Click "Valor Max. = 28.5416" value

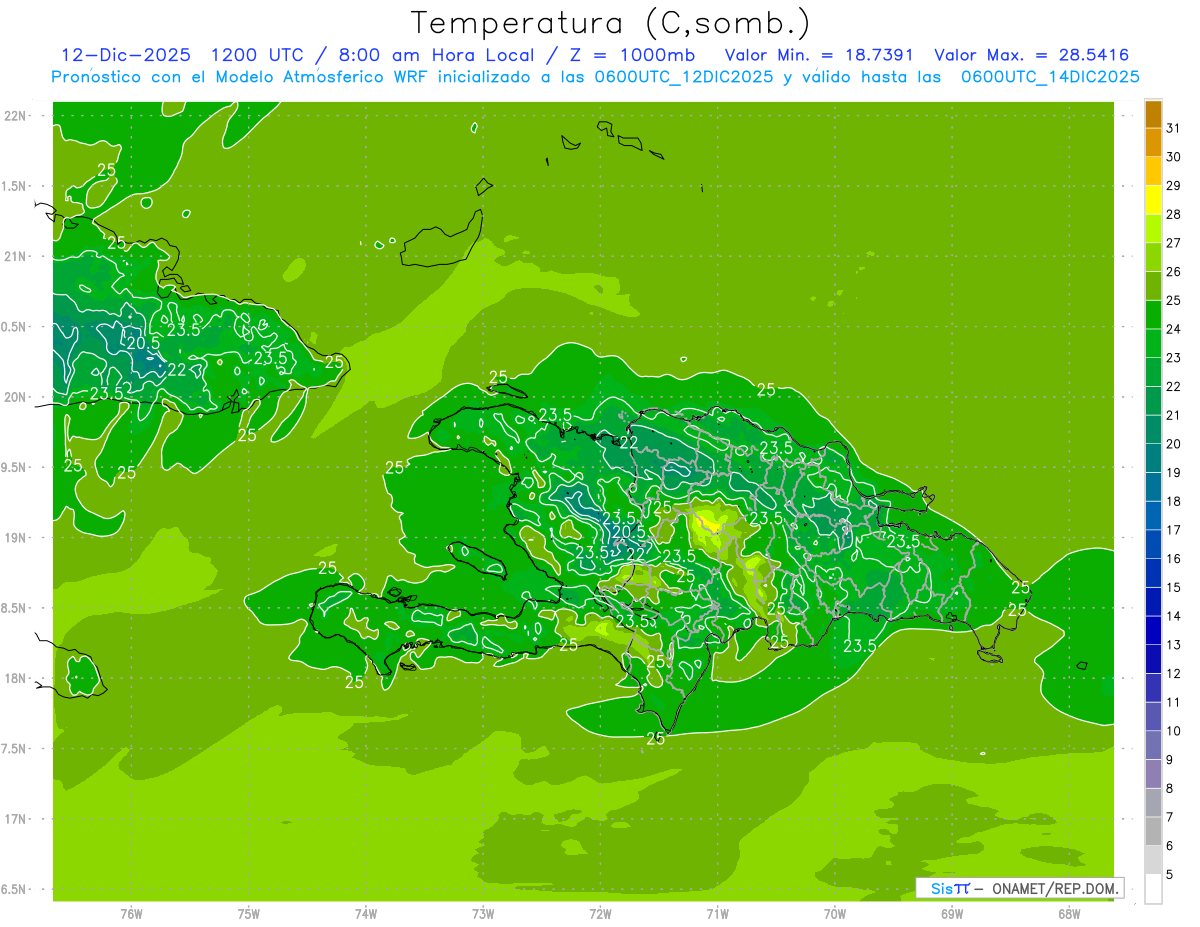pyautogui.click(x=1031, y=55)
